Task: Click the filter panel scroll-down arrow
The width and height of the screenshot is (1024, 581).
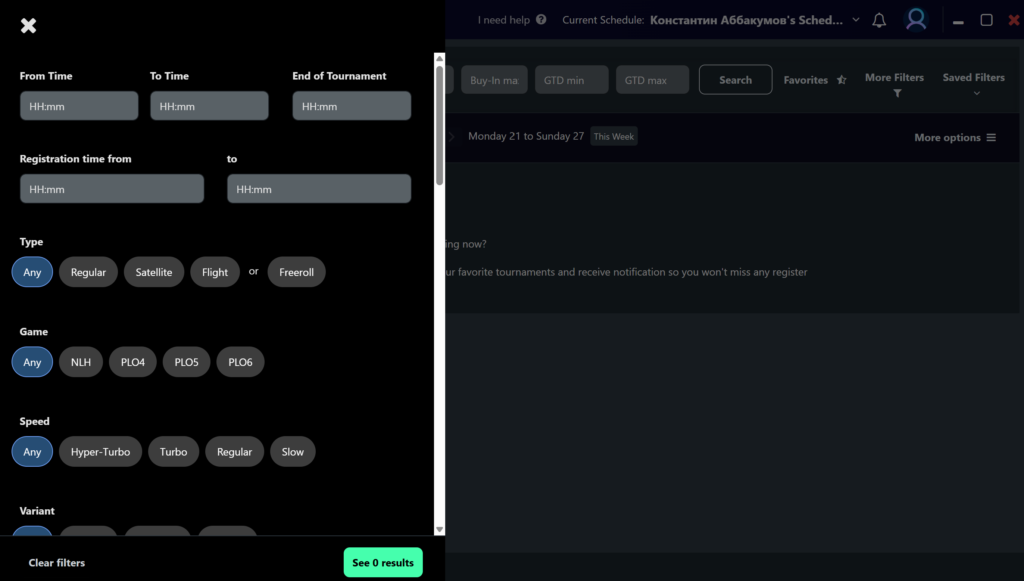Action: pyautogui.click(x=440, y=529)
